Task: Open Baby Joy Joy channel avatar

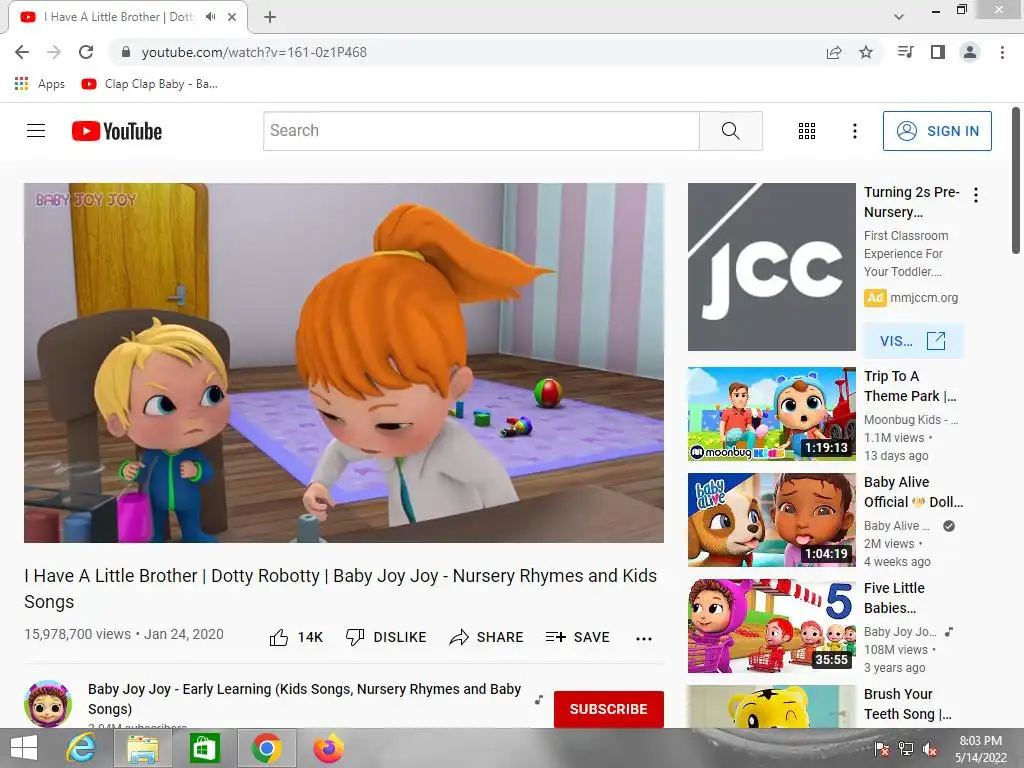Action: pos(48,704)
